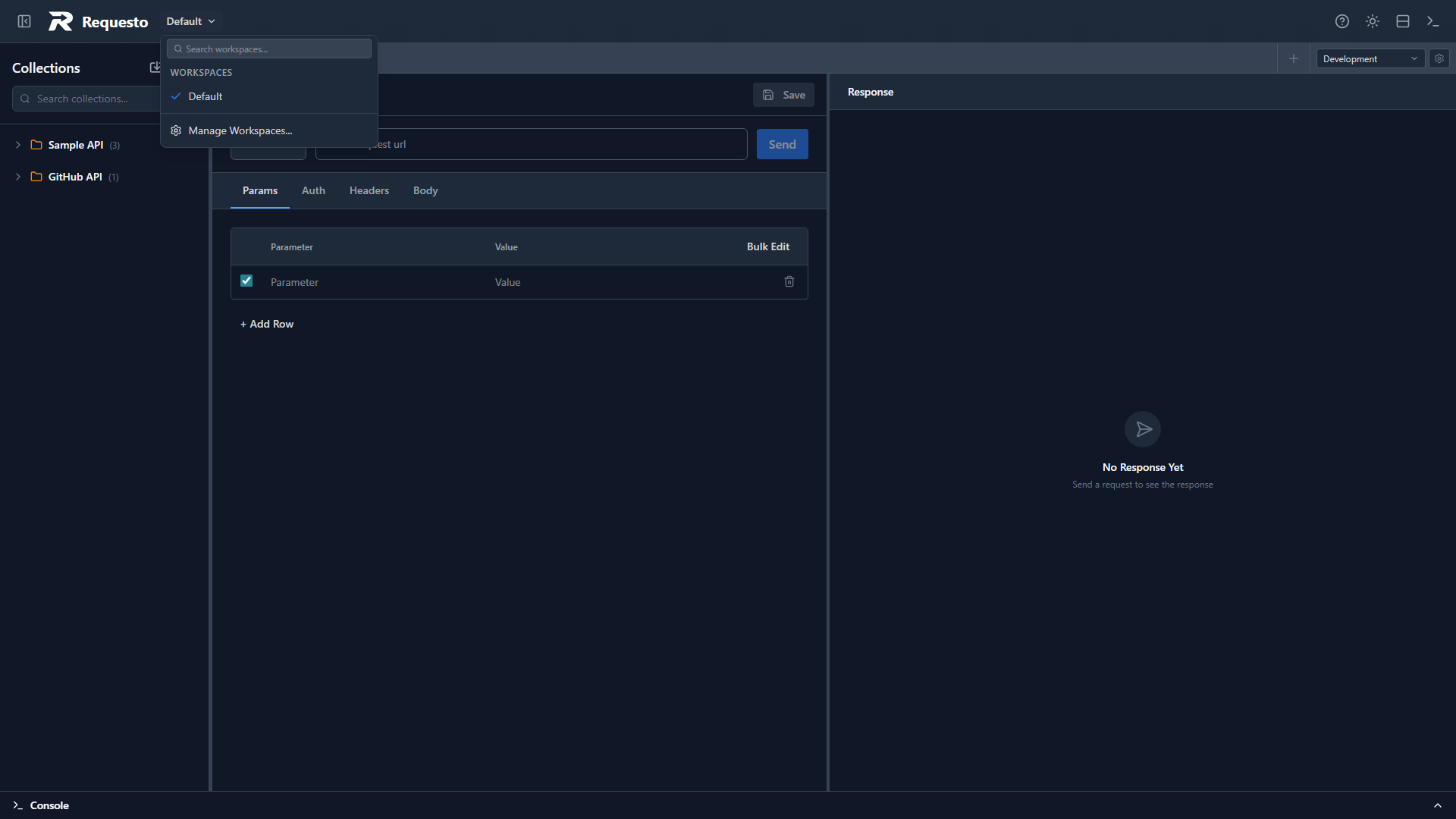Click the Send button

(x=782, y=144)
